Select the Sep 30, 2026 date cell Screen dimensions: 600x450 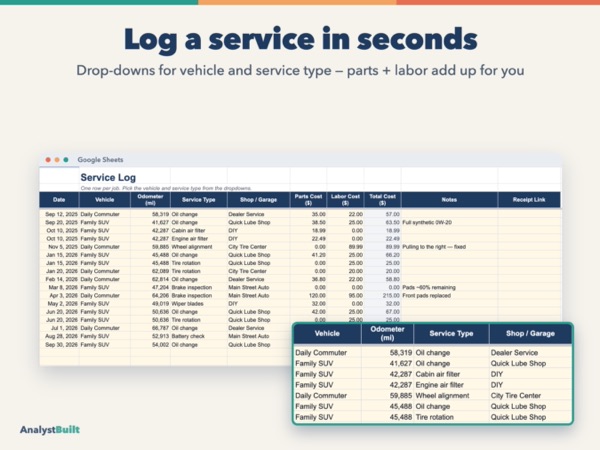click(x=61, y=344)
